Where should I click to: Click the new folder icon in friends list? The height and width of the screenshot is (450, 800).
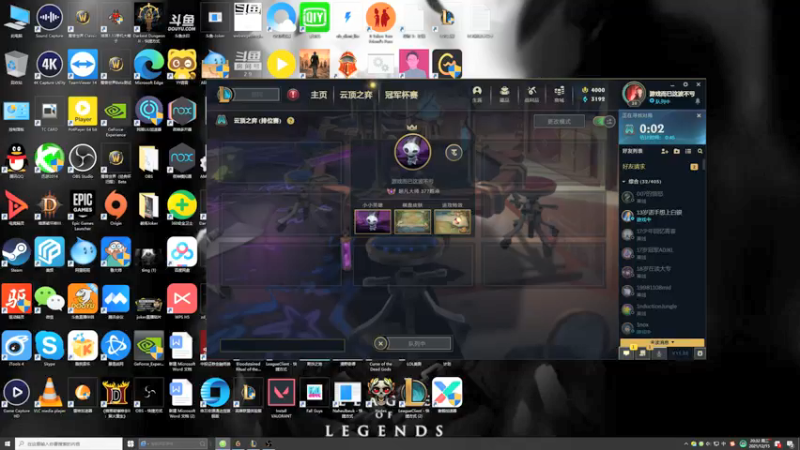coord(677,152)
